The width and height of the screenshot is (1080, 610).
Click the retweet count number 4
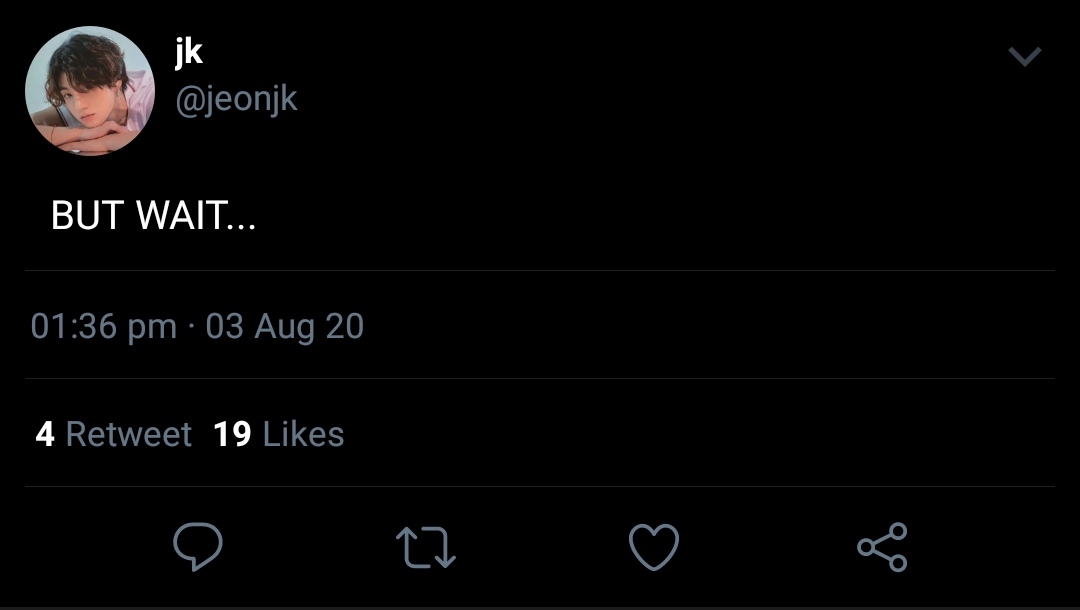click(45, 435)
